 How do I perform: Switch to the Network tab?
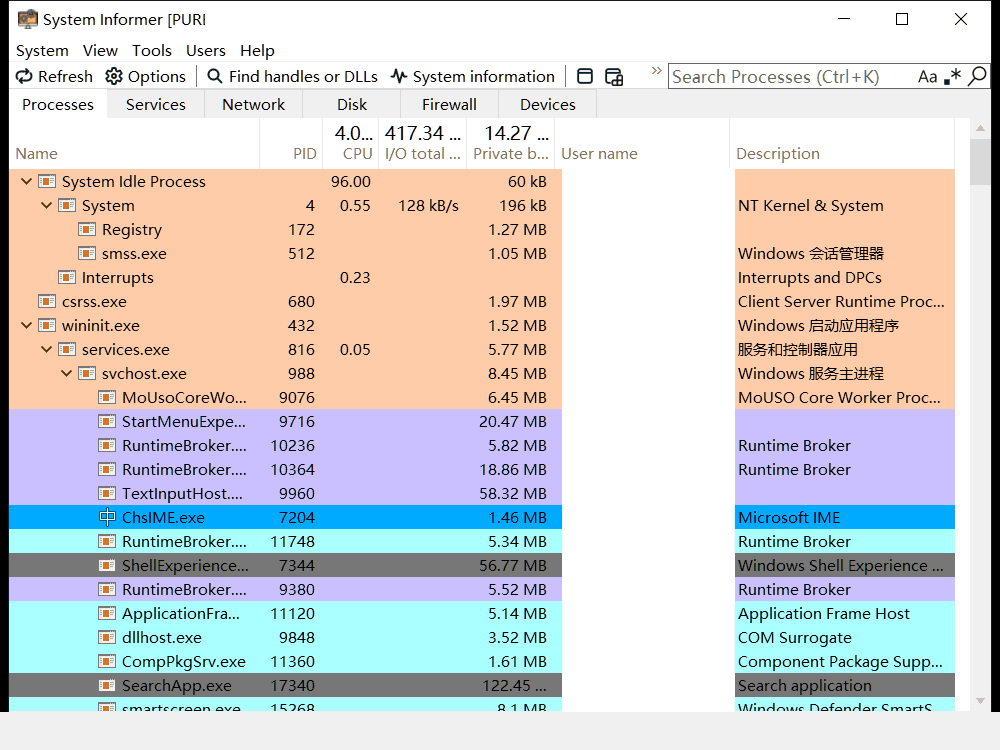(x=253, y=105)
